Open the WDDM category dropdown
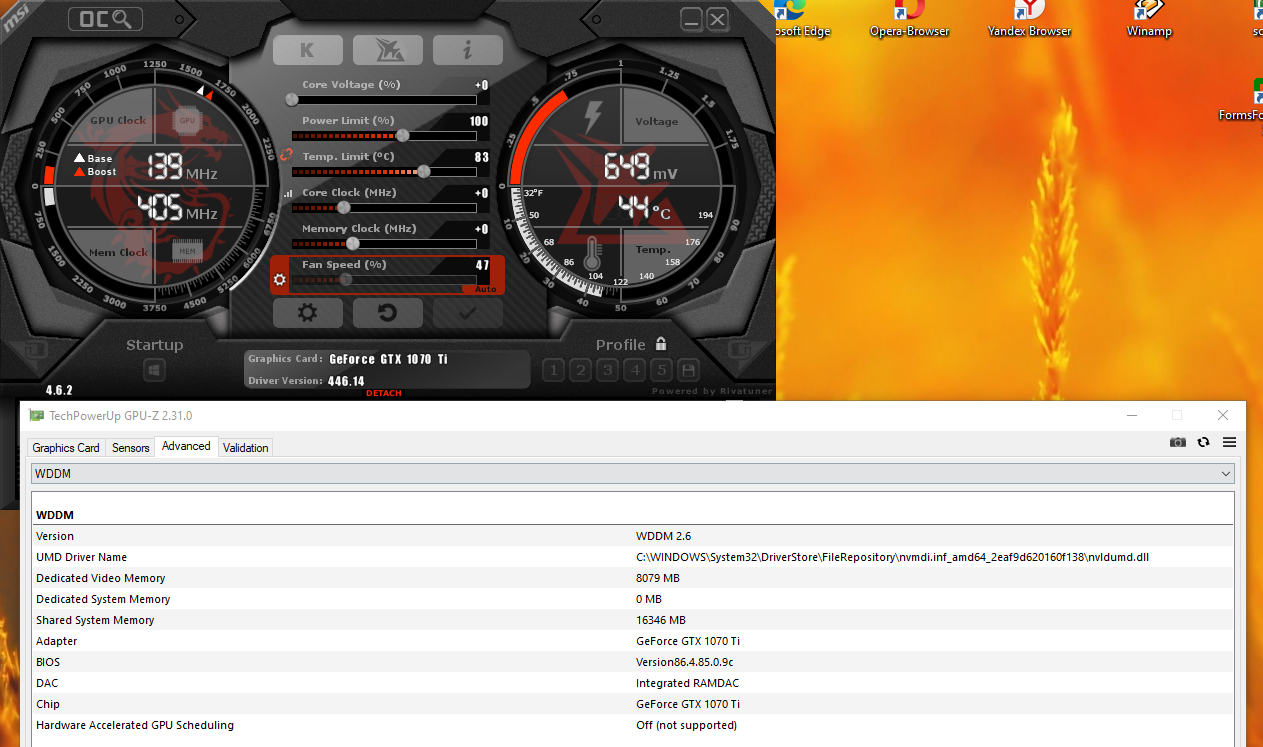This screenshot has height=747, width=1263. coord(633,473)
